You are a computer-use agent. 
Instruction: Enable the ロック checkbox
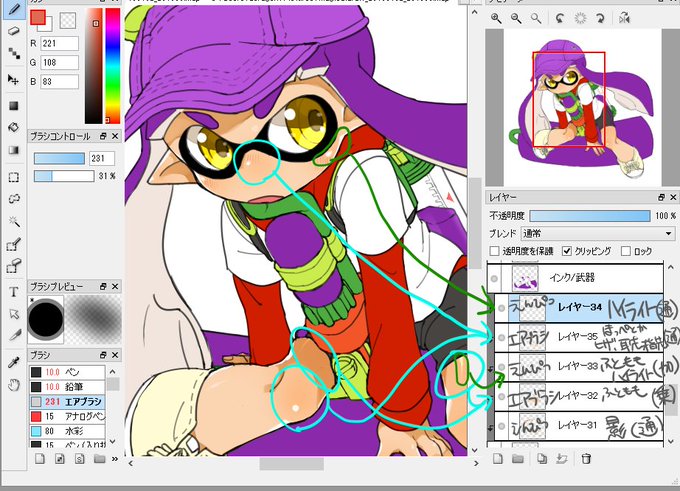click(x=625, y=251)
